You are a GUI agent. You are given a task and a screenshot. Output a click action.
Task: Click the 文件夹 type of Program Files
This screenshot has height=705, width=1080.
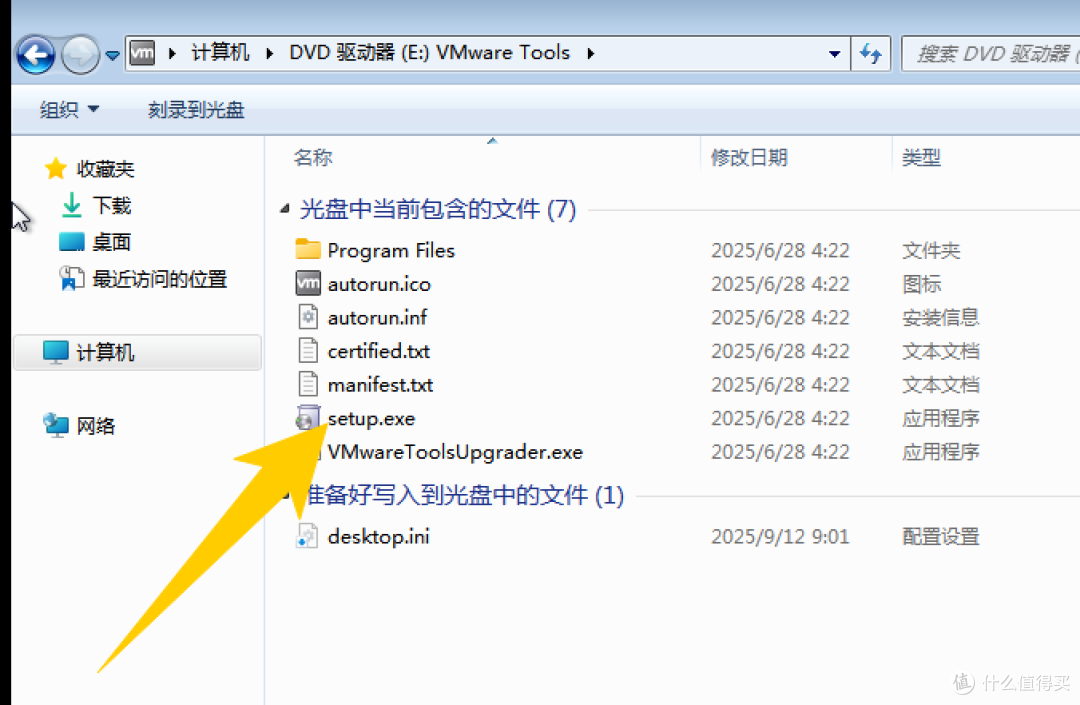(x=931, y=251)
